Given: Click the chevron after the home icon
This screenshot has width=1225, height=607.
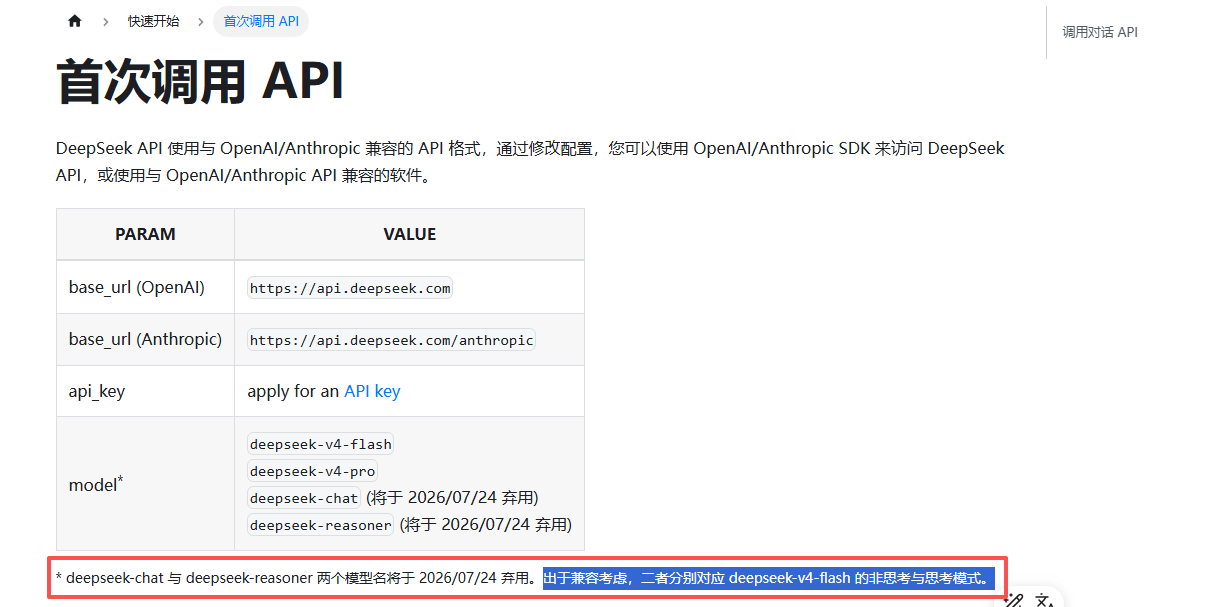Looking at the screenshot, I should (x=105, y=21).
